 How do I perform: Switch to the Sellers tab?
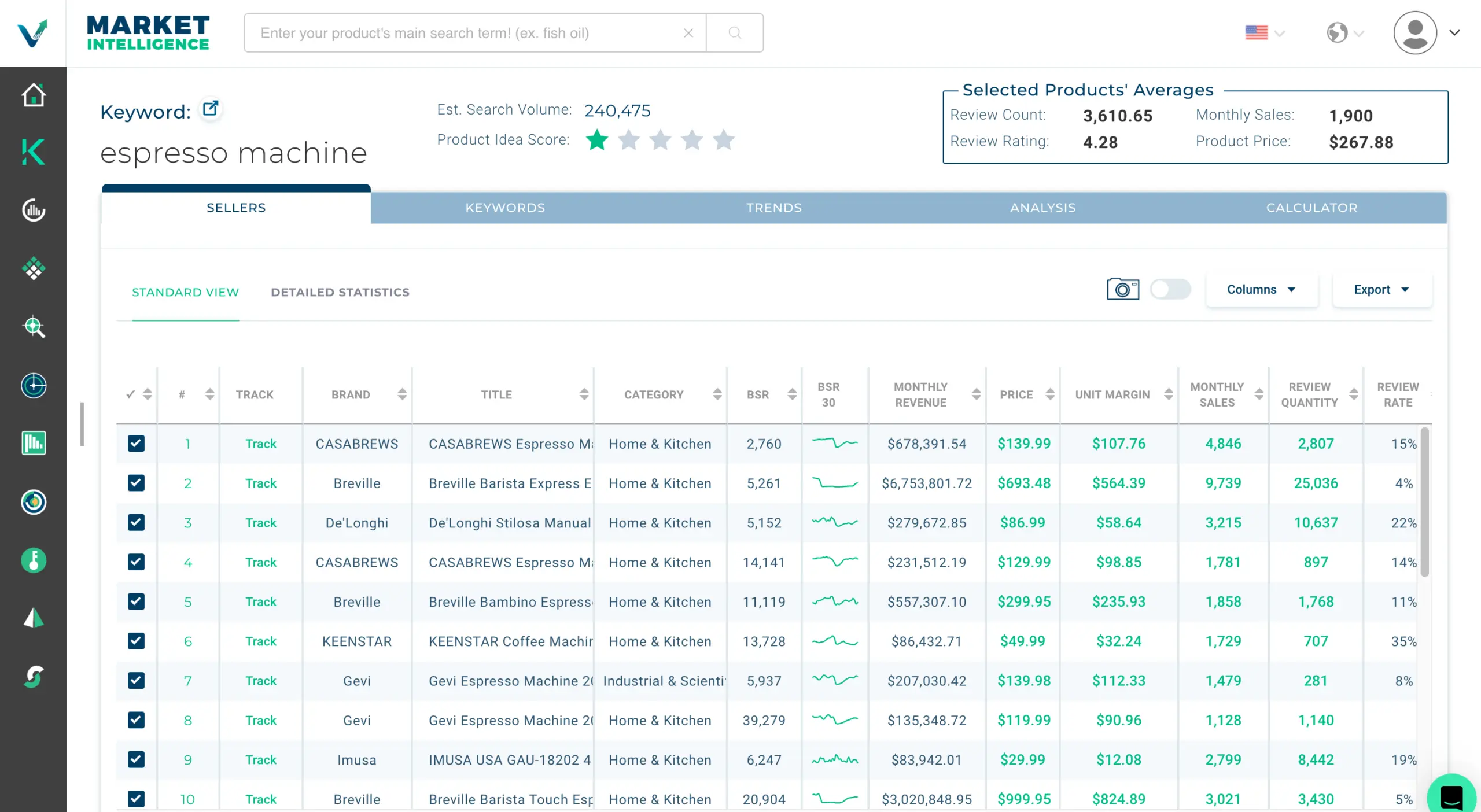(236, 208)
